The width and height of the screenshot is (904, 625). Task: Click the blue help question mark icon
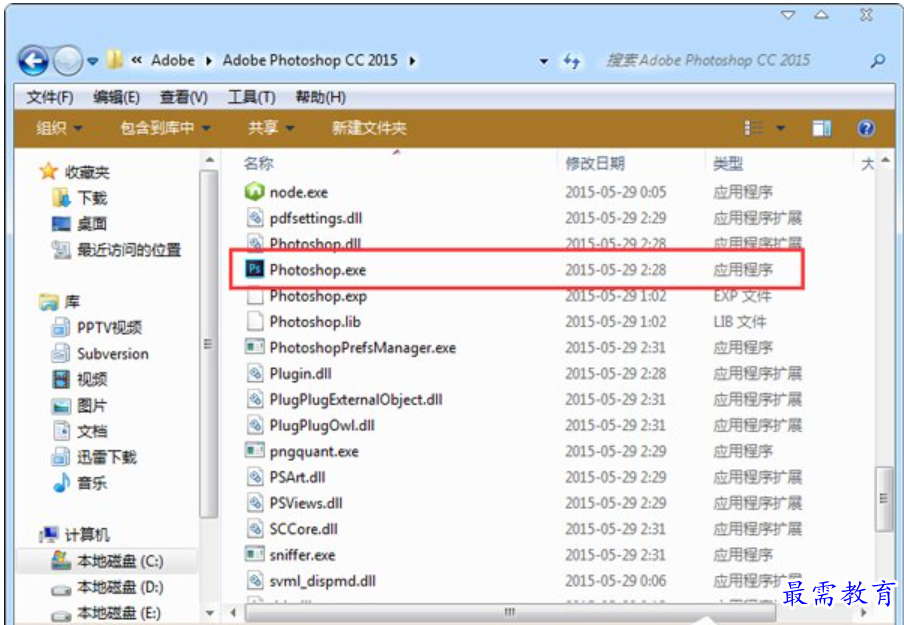[x=865, y=128]
